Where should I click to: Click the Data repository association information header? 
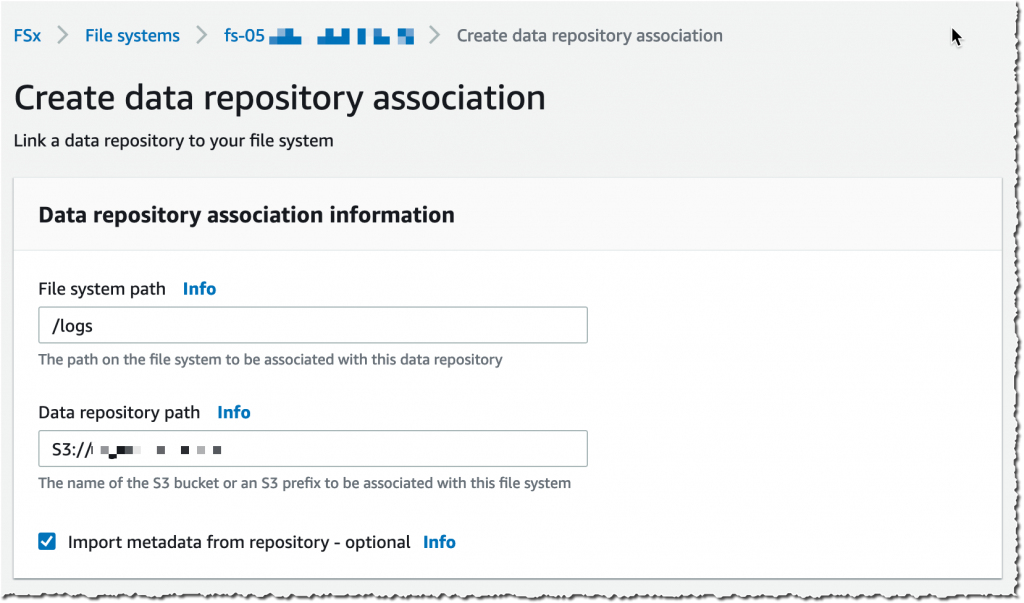tap(245, 214)
